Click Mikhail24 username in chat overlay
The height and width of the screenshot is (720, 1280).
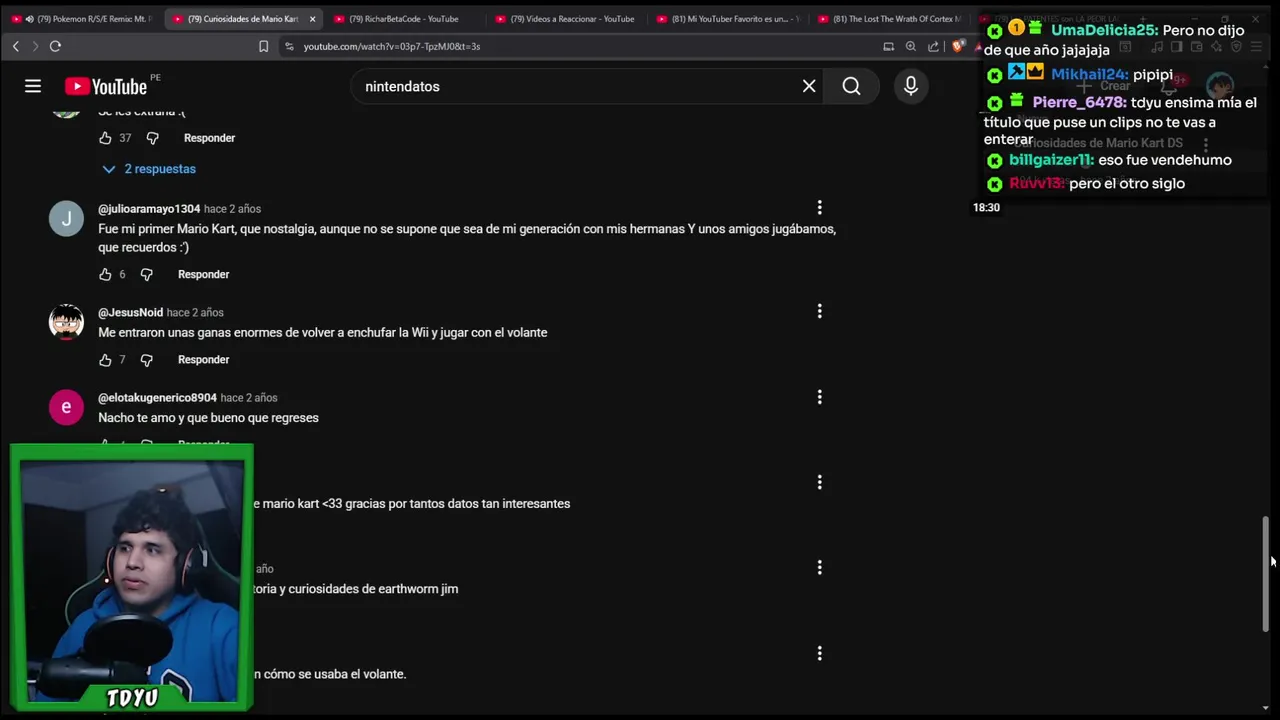[x=1090, y=75]
